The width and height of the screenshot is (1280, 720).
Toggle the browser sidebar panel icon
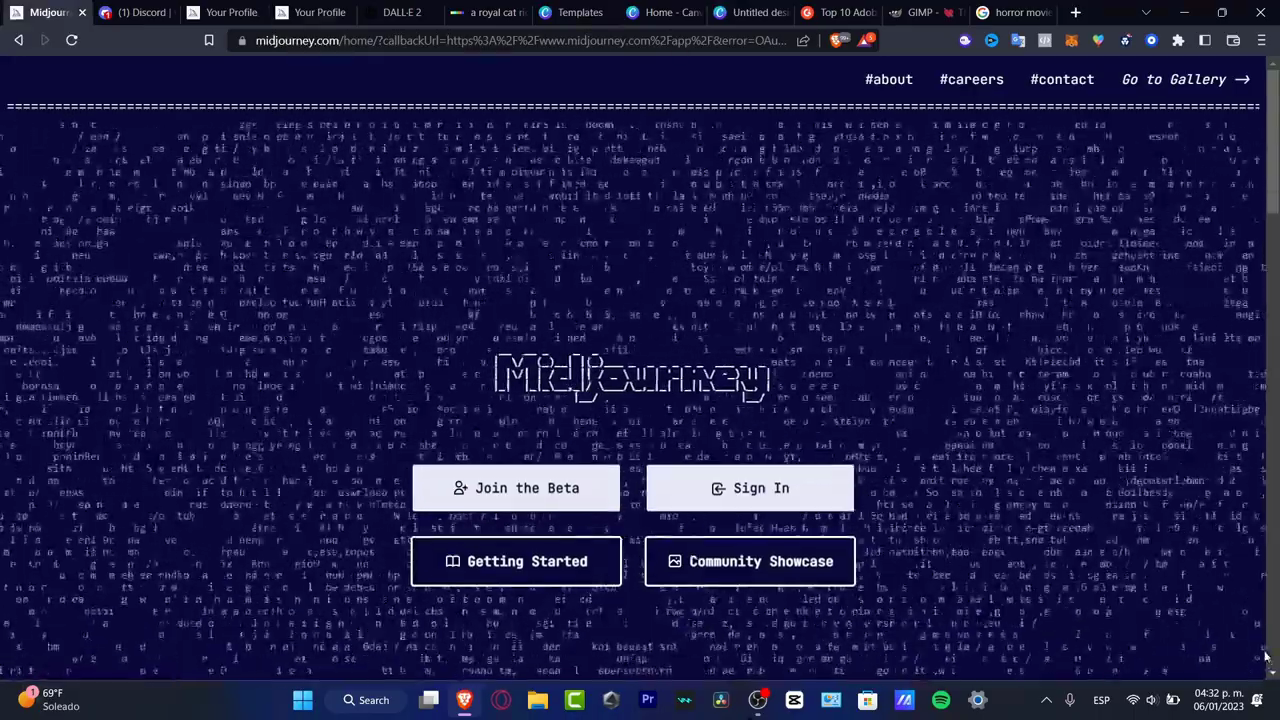tap(1205, 40)
